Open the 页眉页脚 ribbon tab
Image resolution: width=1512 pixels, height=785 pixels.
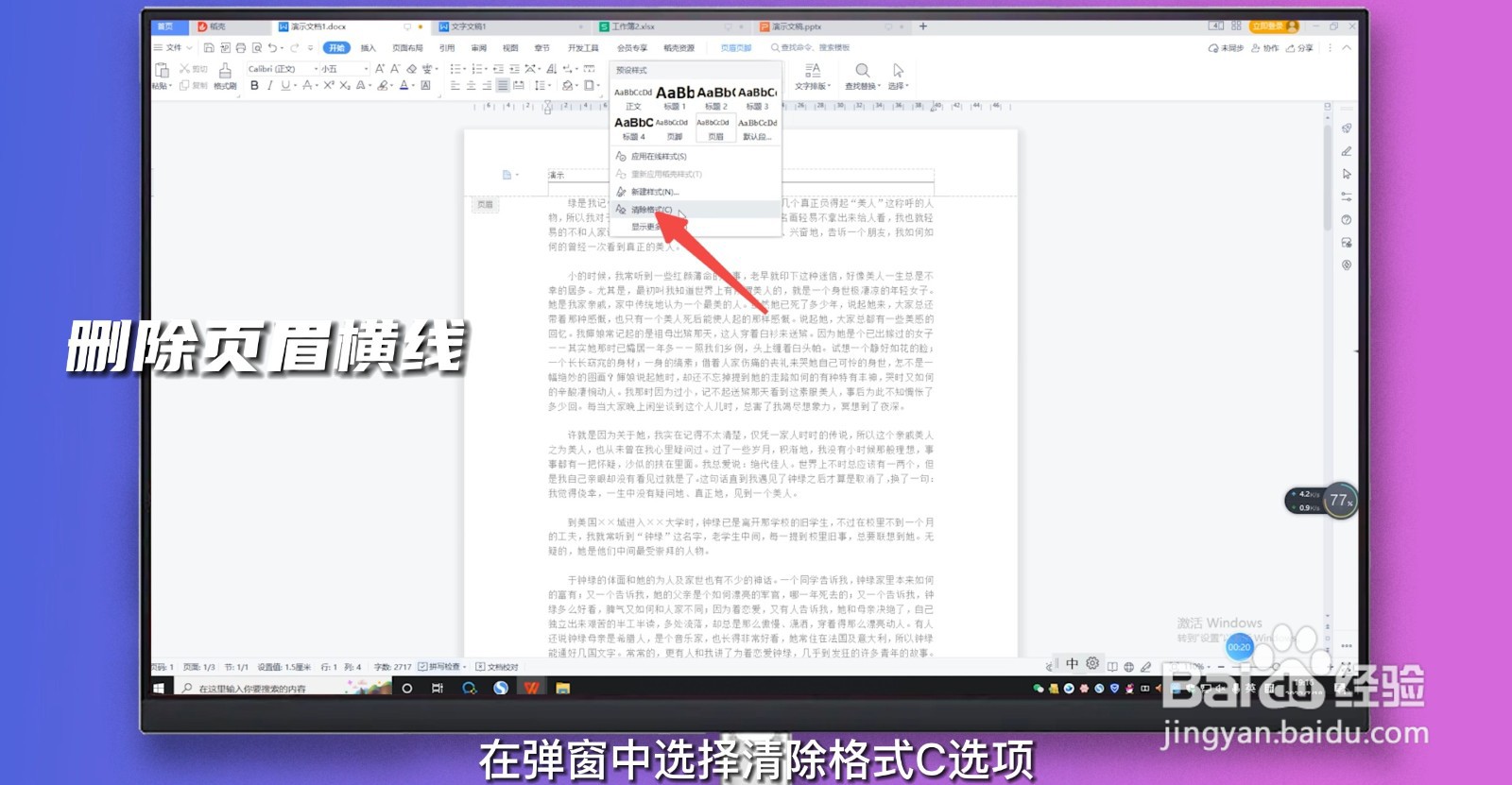(x=736, y=47)
